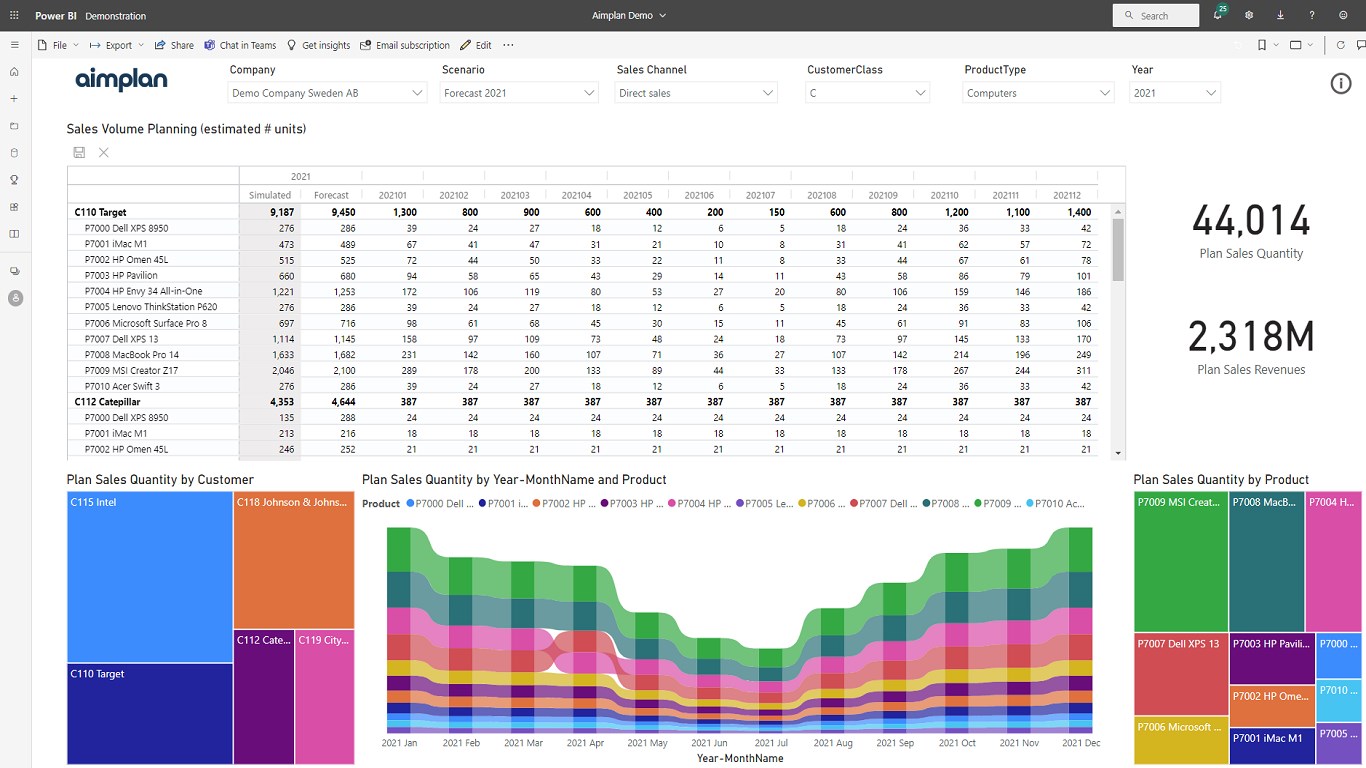Open the Company dropdown
Screen dimensions: 1366x768
point(328,93)
